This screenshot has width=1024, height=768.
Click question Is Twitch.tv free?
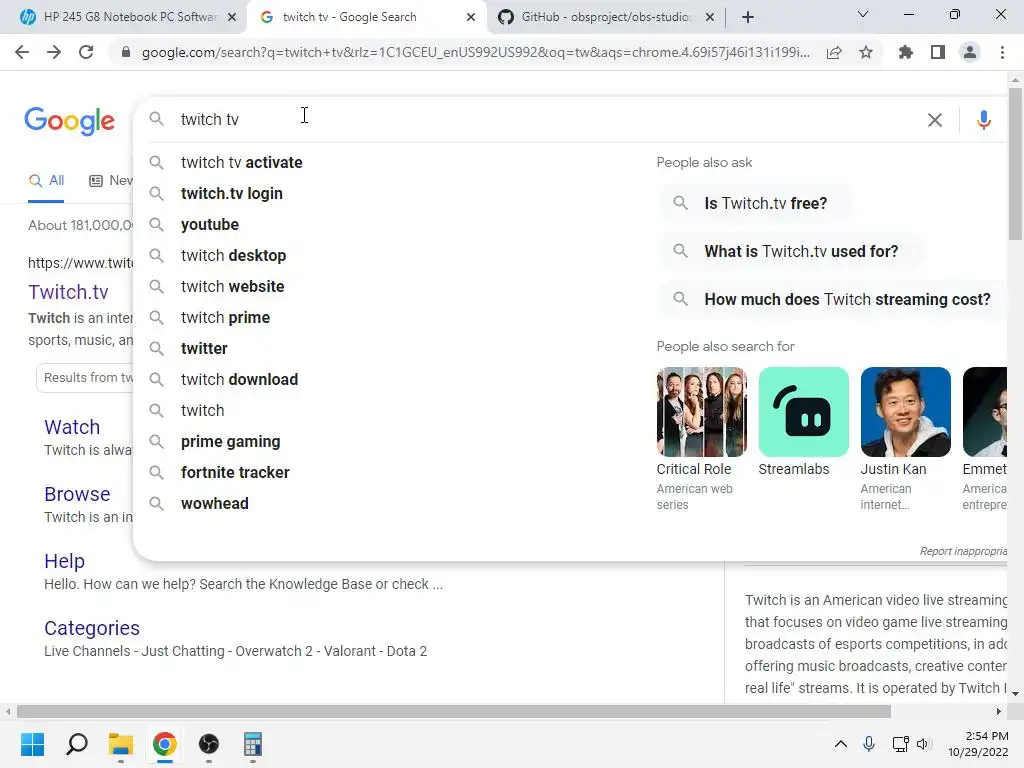[x=755, y=203]
